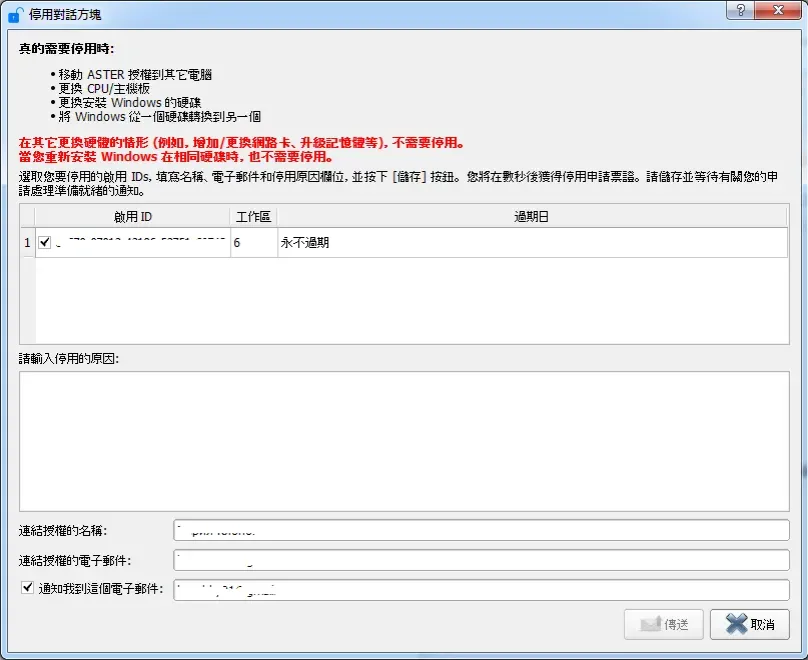Click the padlock icon in the title bar

[14, 12]
